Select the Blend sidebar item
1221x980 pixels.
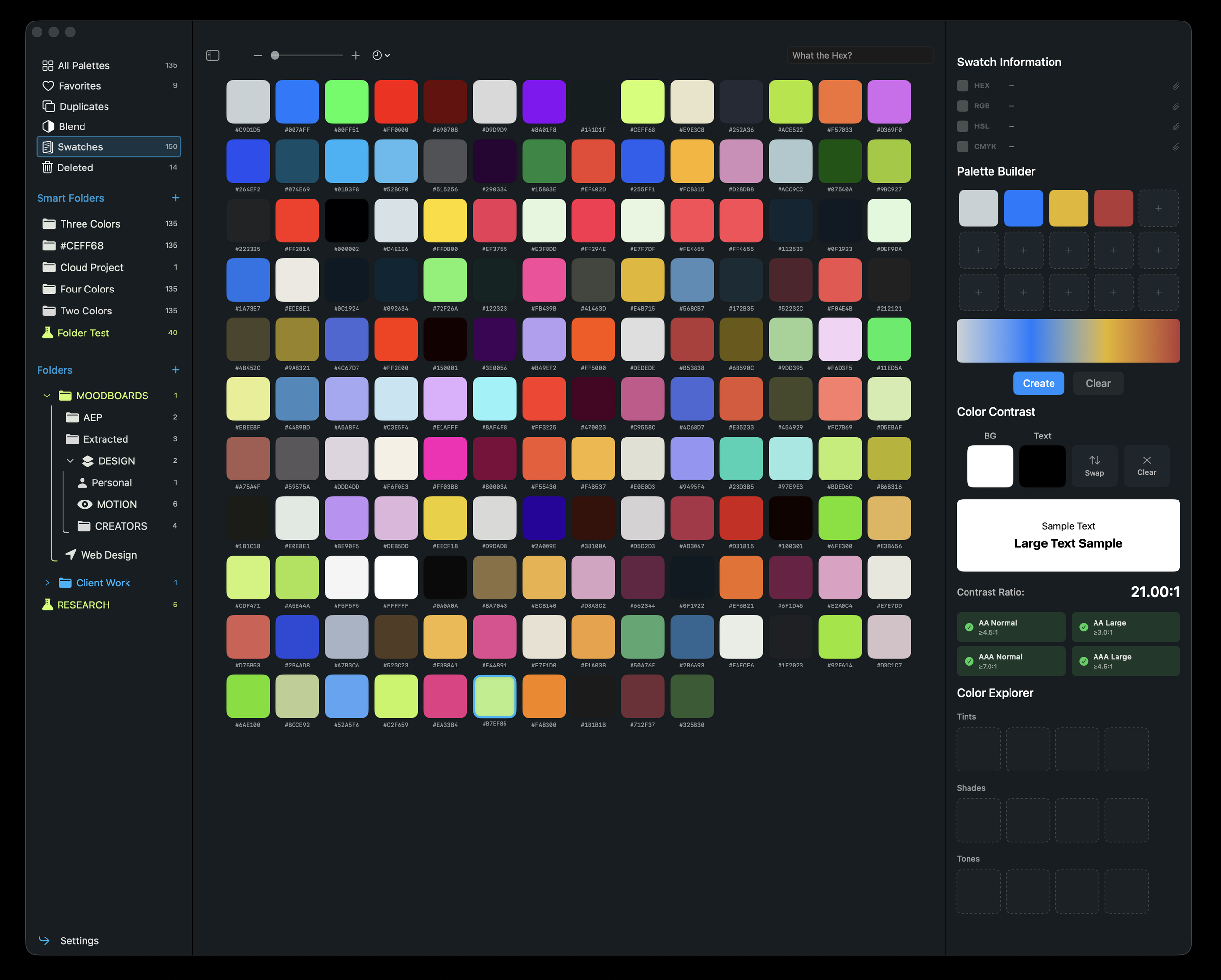tap(72, 126)
